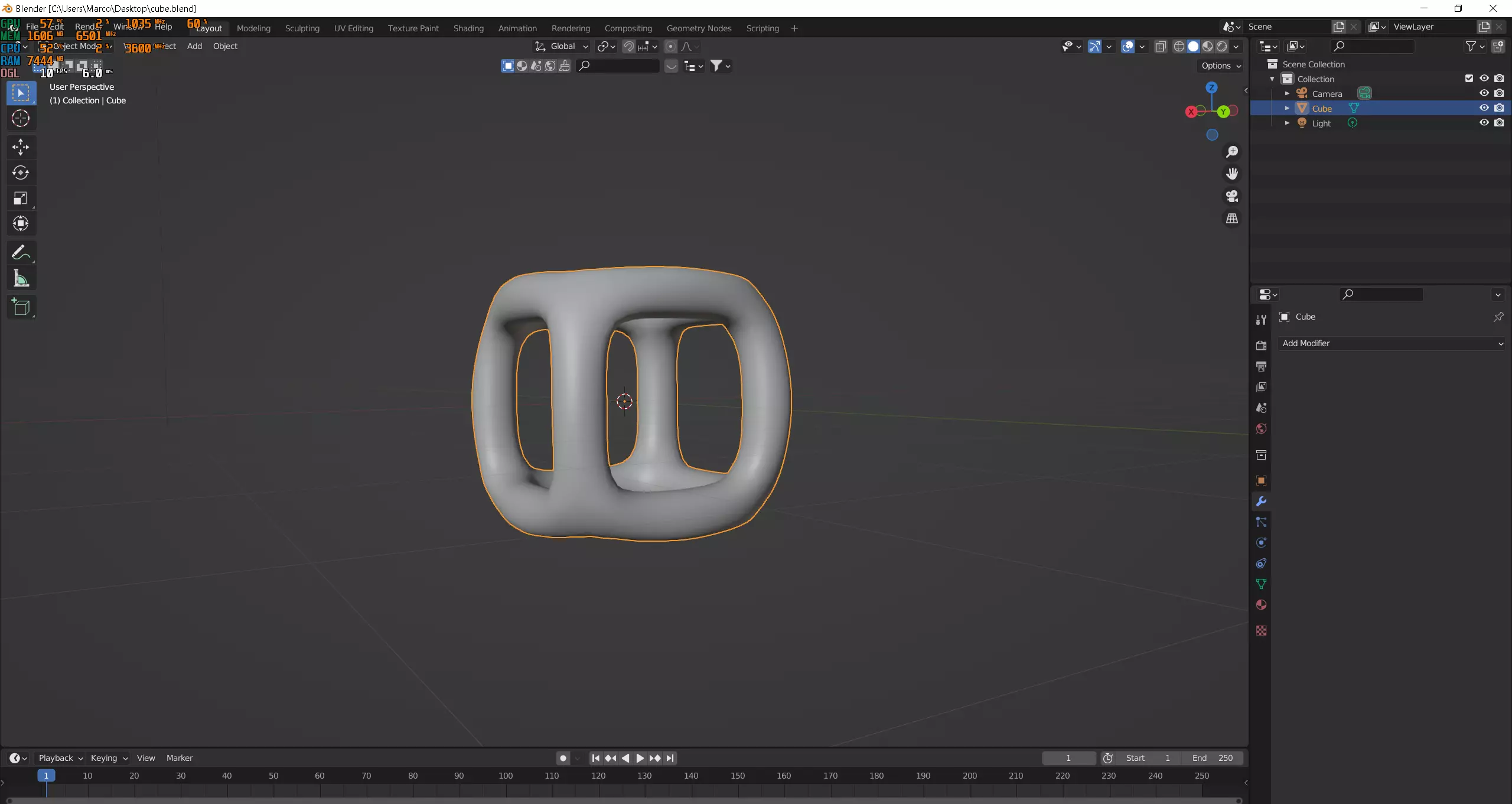
Task: Activate the Annotate pencil tool
Action: (x=21, y=253)
